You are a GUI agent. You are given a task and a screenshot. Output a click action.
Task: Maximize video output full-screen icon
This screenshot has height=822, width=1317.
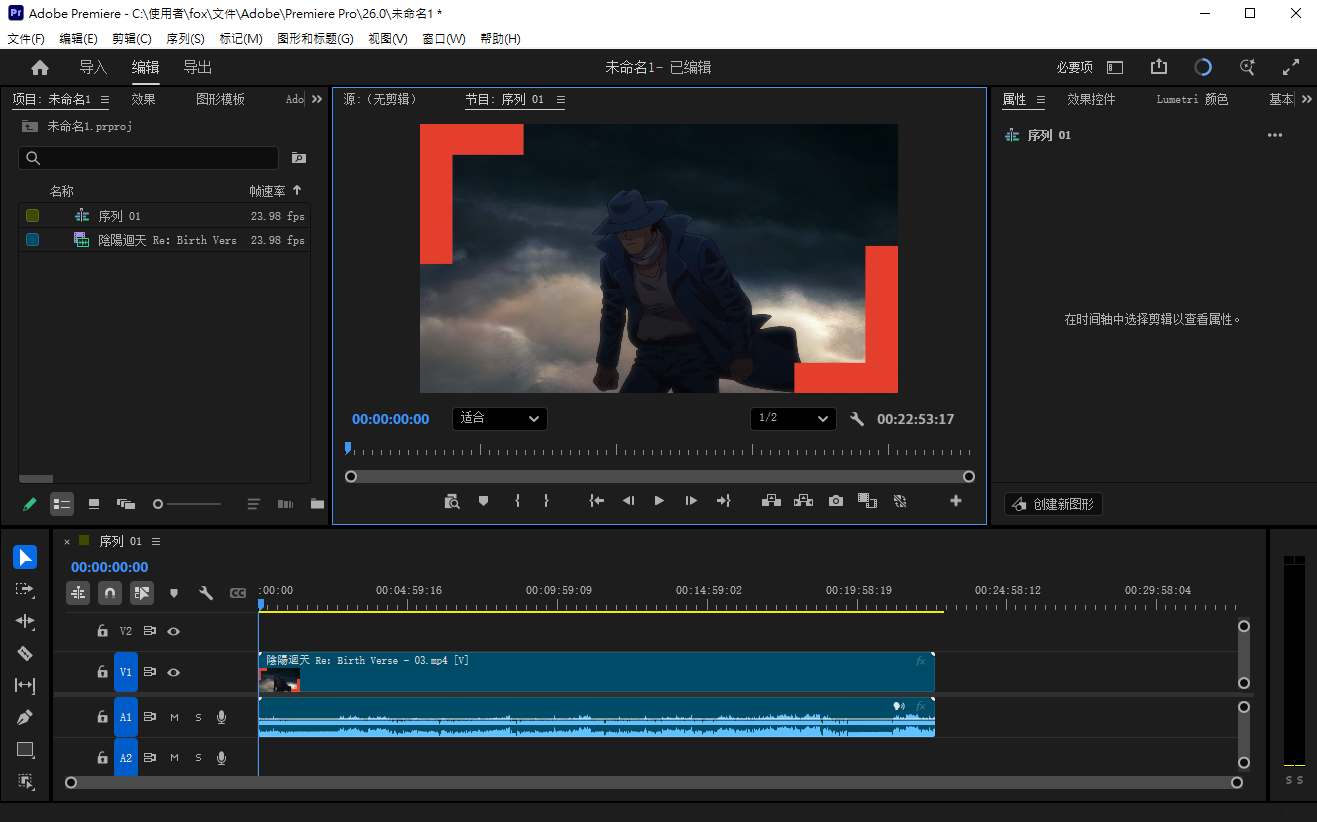click(x=1291, y=67)
